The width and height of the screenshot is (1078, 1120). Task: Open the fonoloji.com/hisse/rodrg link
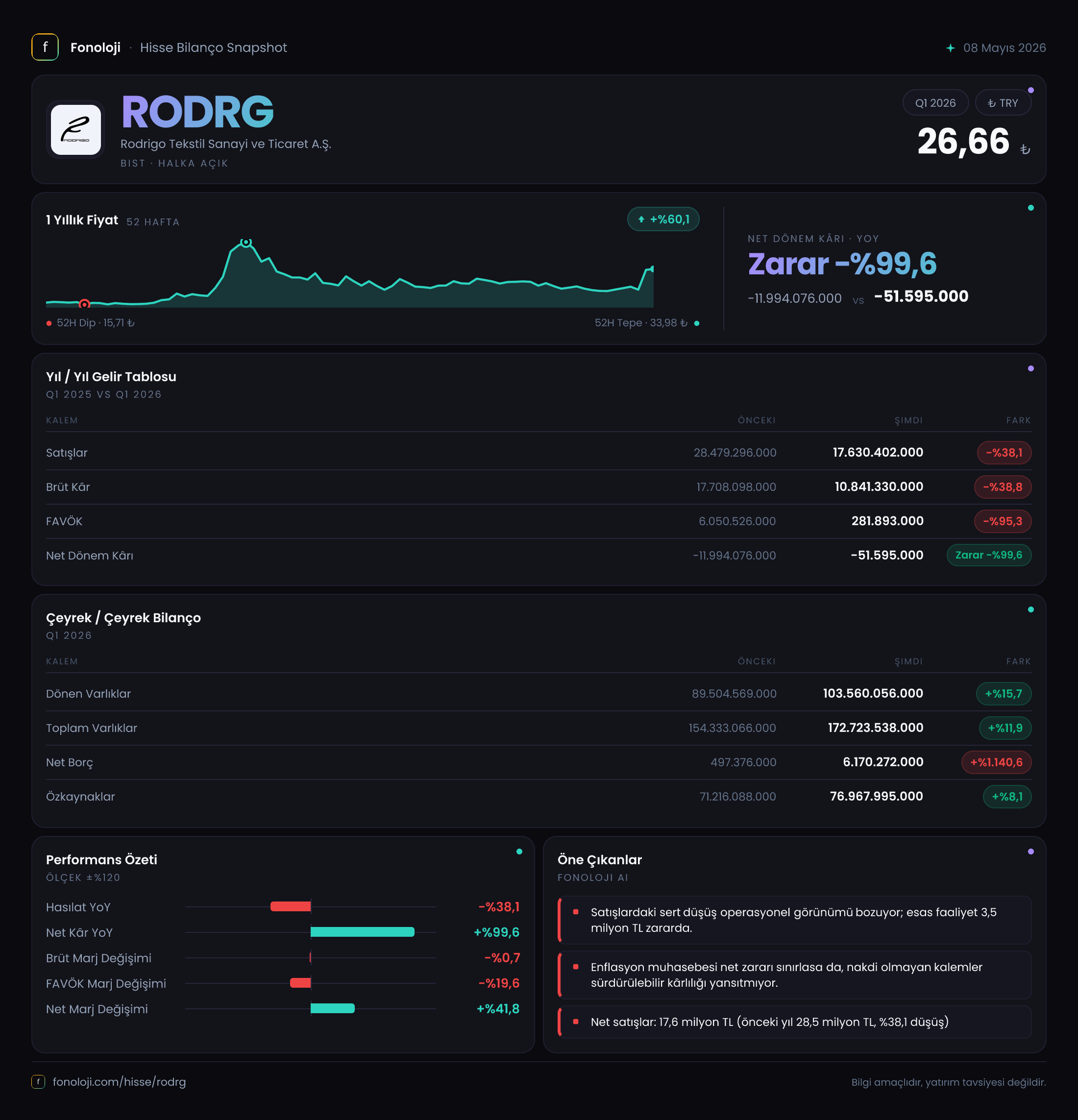[120, 1082]
